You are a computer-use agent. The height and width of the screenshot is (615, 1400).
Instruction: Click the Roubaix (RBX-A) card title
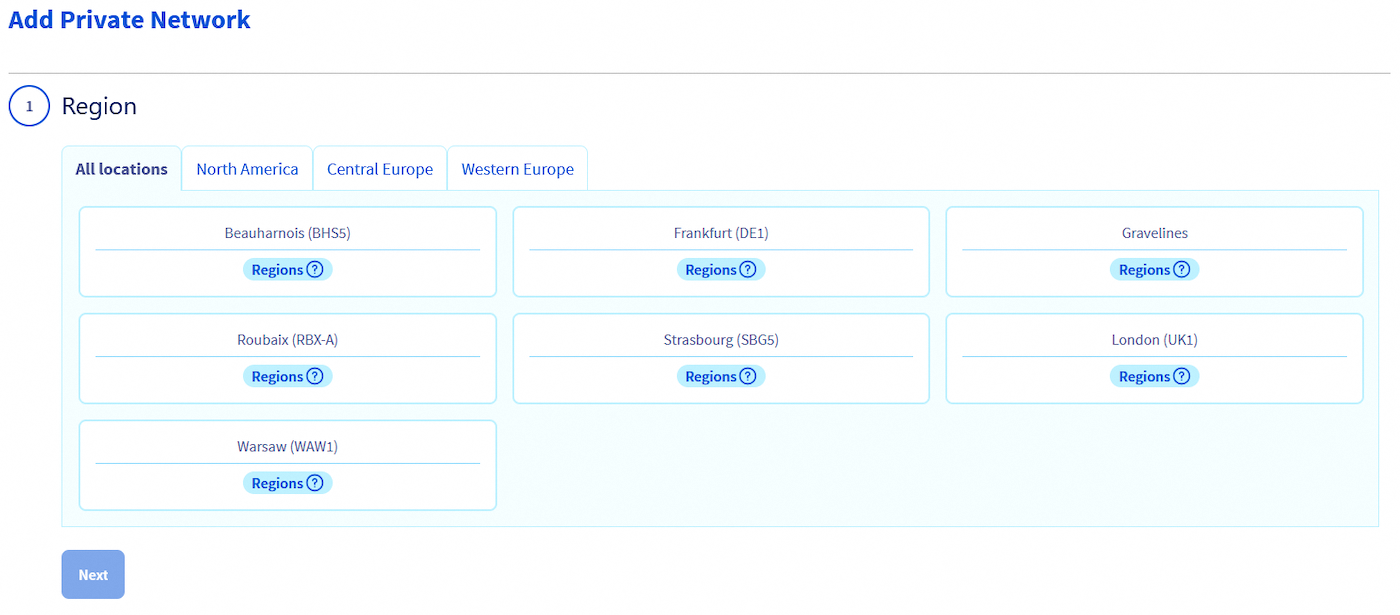pos(287,339)
